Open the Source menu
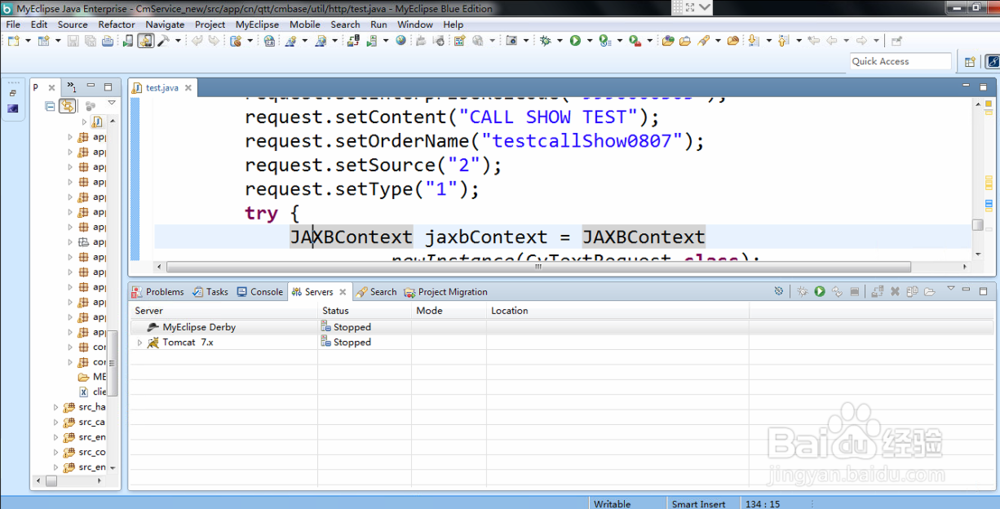The height and width of the screenshot is (509, 1000). [x=73, y=24]
